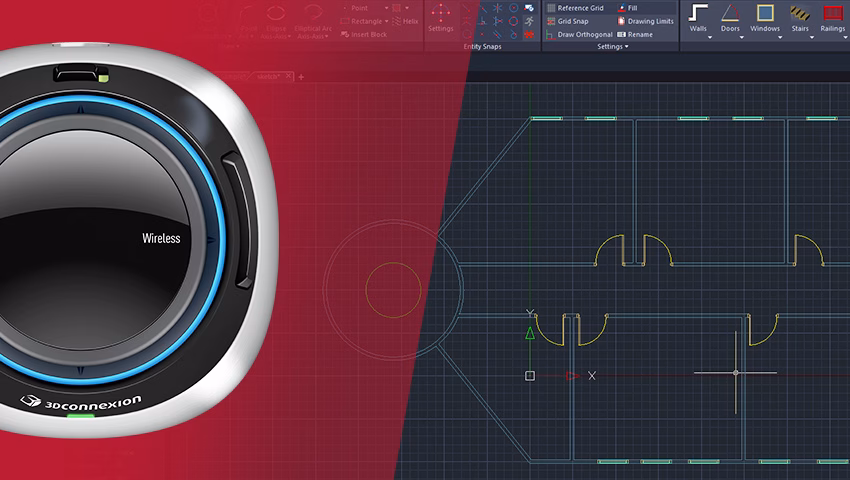
Task: Click the Drawing Limits button
Action: (x=645, y=21)
